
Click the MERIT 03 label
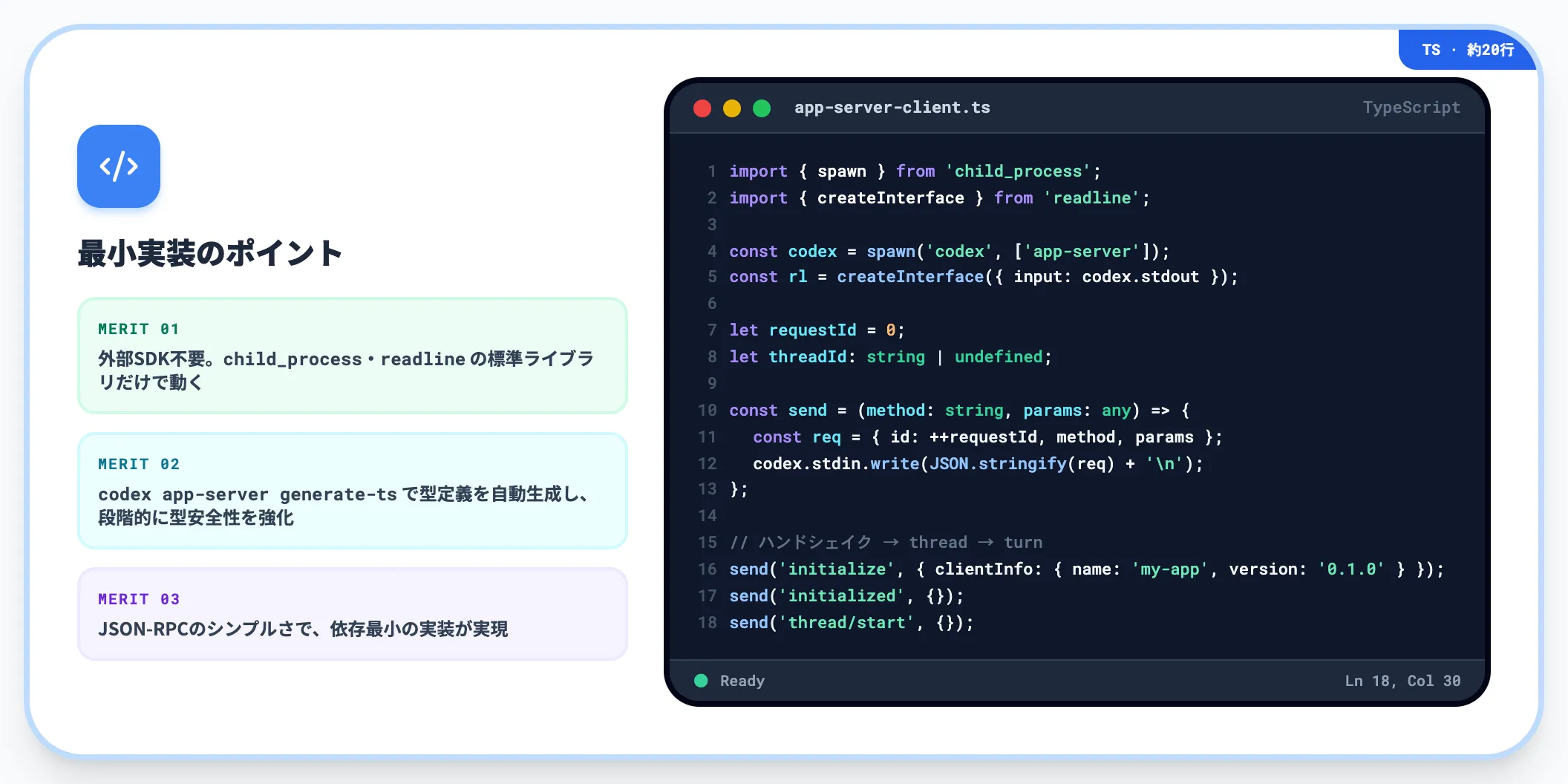point(139,599)
